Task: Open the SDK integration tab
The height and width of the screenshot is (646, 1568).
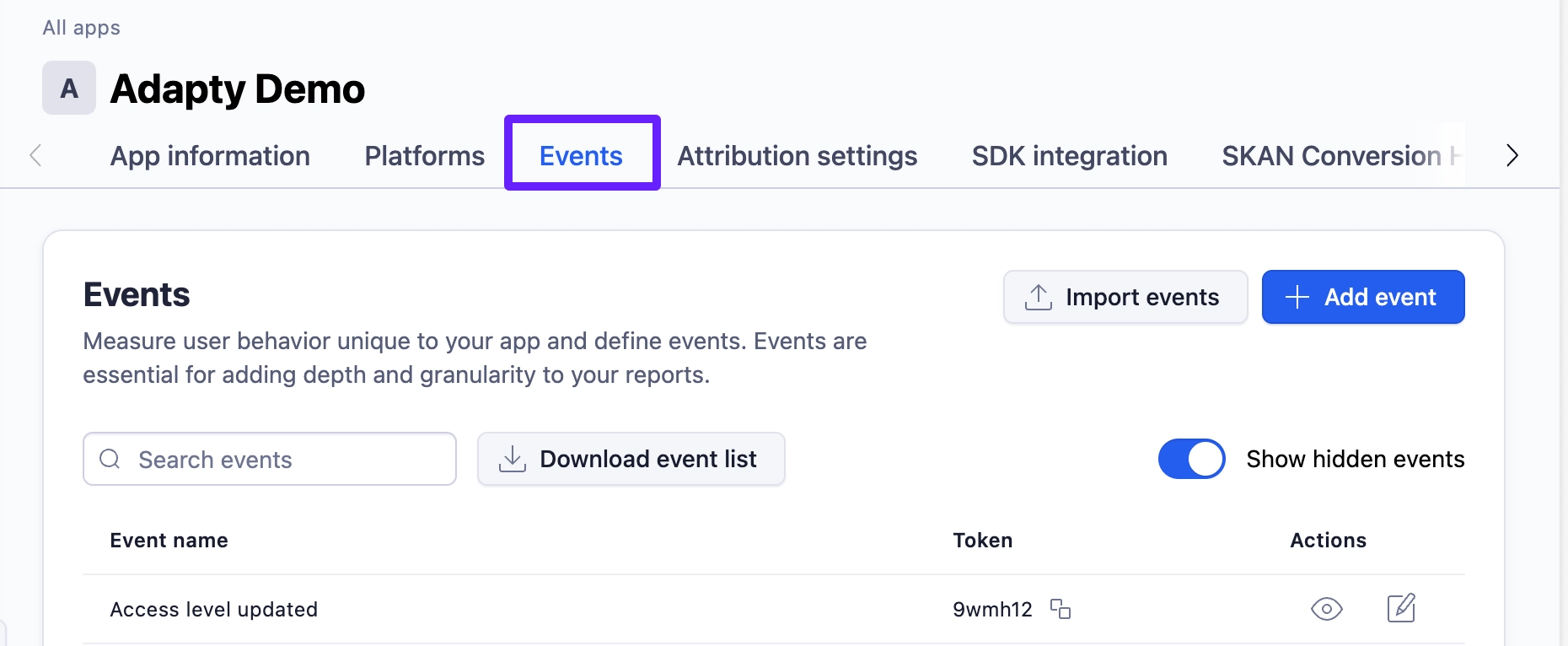Action: coord(1069,156)
